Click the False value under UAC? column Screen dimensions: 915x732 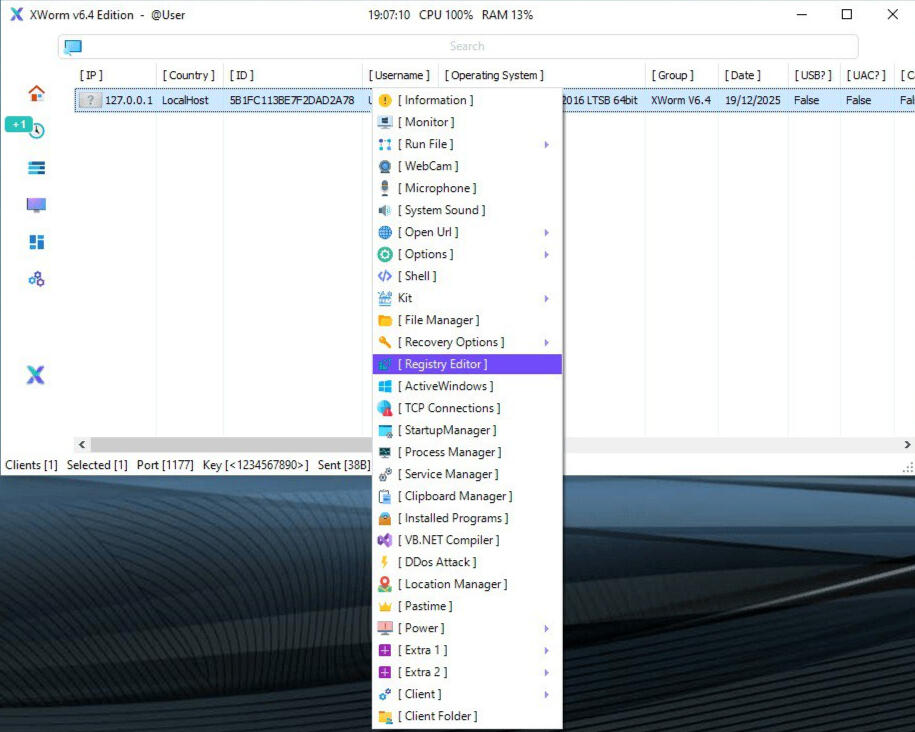click(x=858, y=100)
